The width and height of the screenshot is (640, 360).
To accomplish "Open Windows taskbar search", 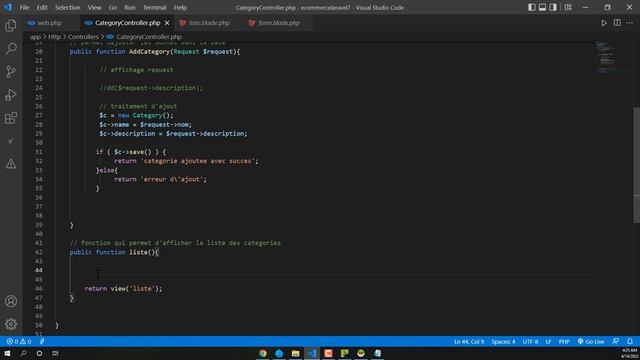I will [23, 353].
